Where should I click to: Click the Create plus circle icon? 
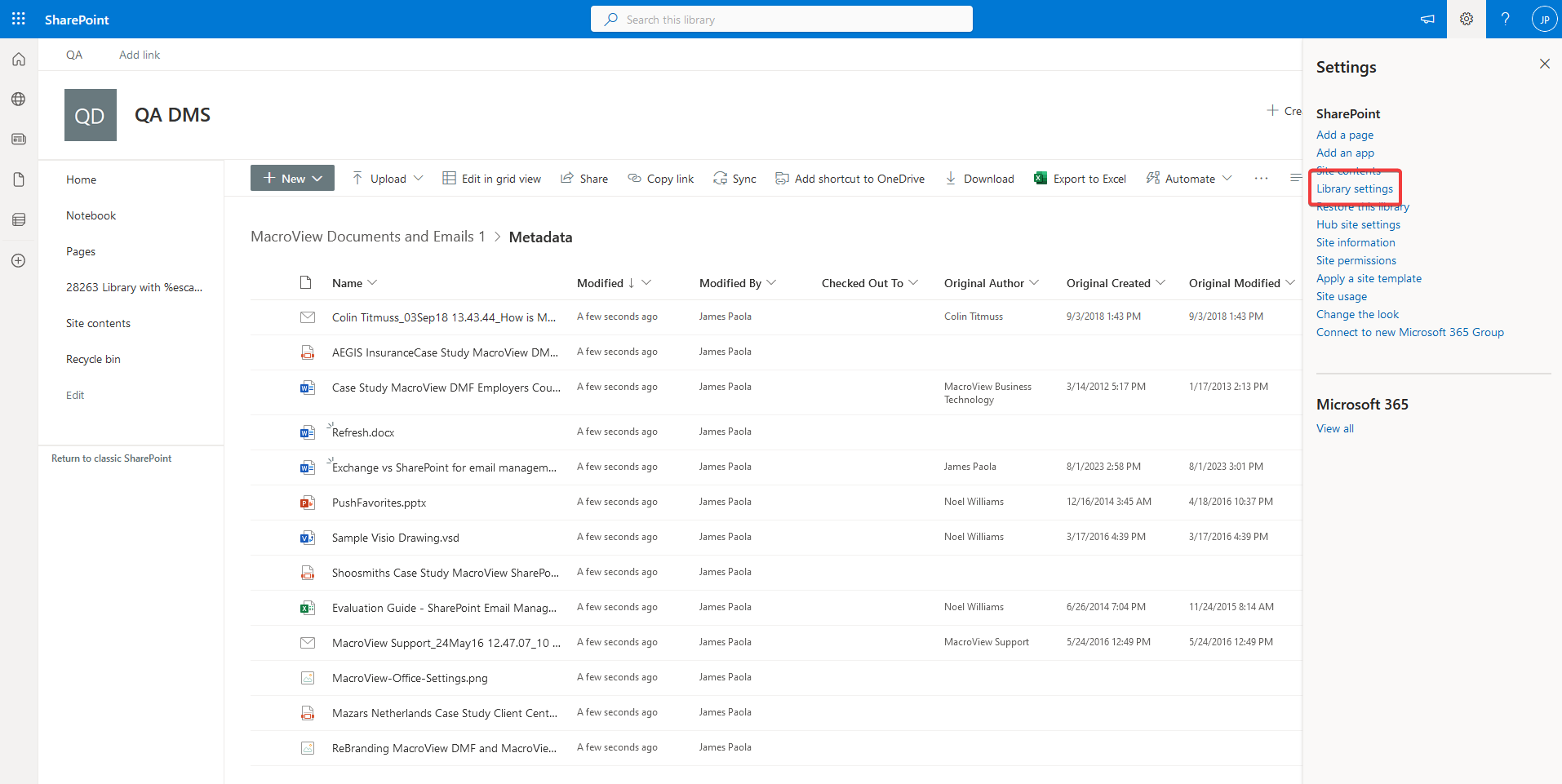19,260
